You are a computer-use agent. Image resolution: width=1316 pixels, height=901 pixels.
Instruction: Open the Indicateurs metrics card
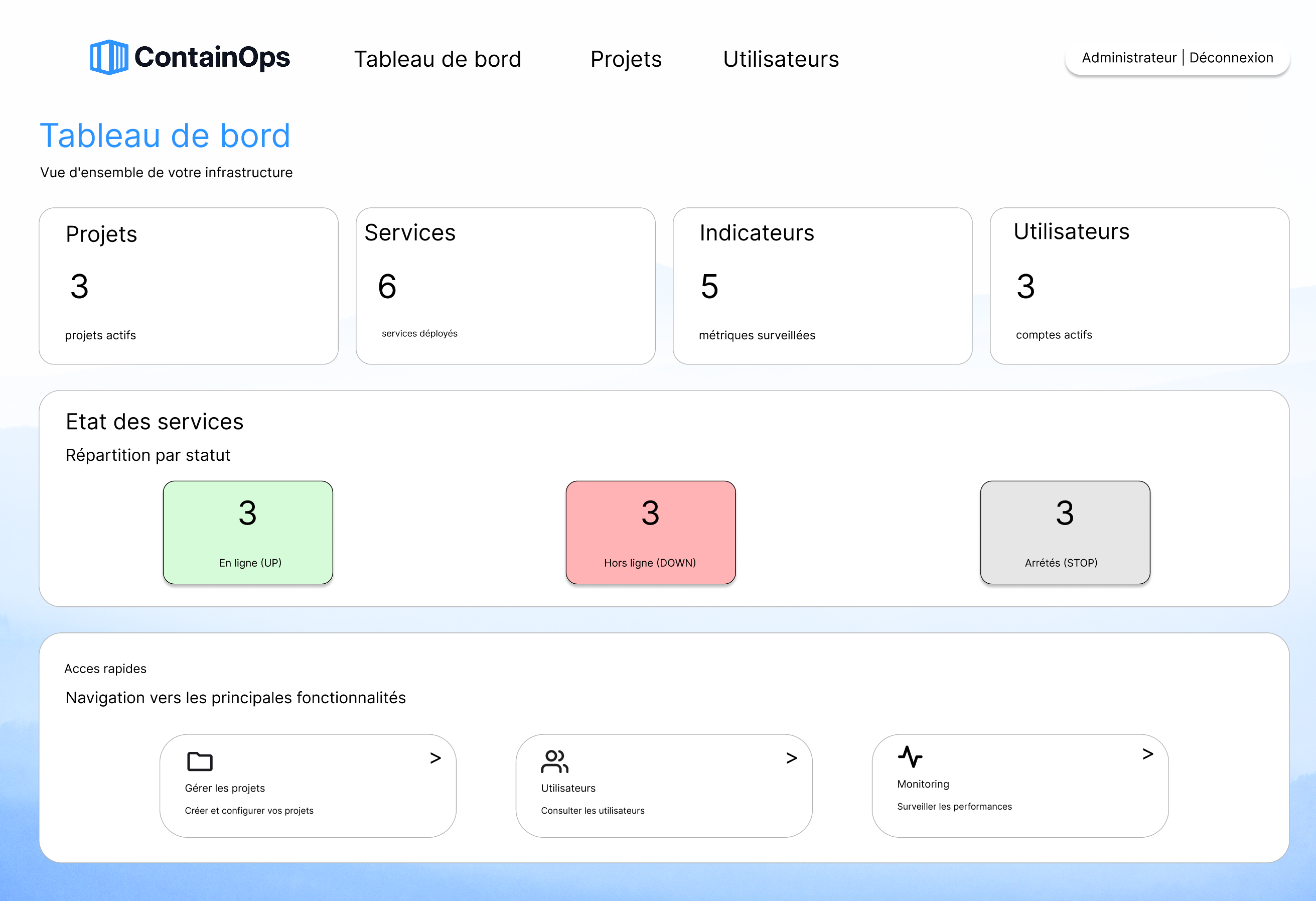822,286
